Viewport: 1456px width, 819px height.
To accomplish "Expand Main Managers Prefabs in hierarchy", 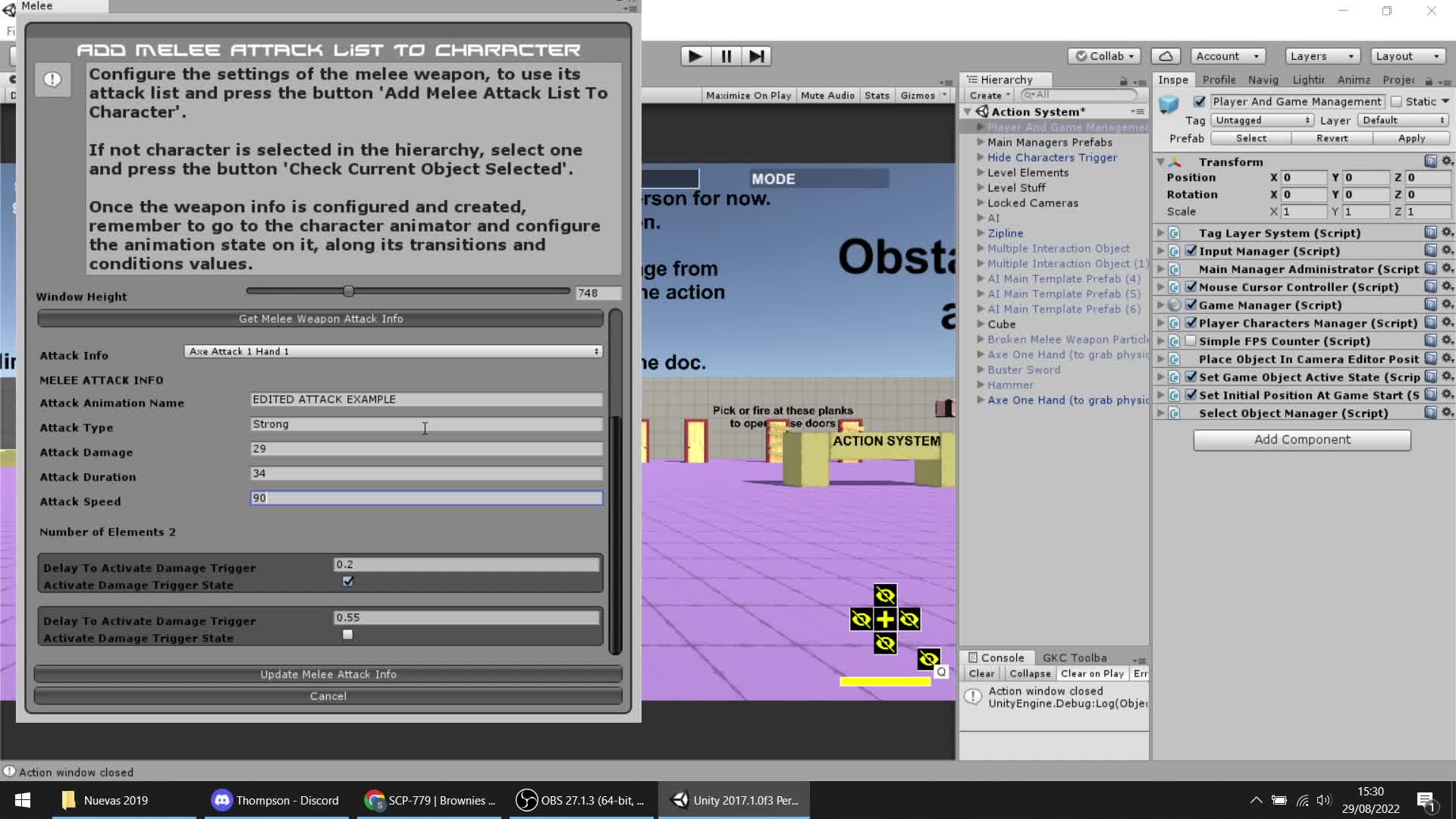I will pyautogui.click(x=981, y=142).
